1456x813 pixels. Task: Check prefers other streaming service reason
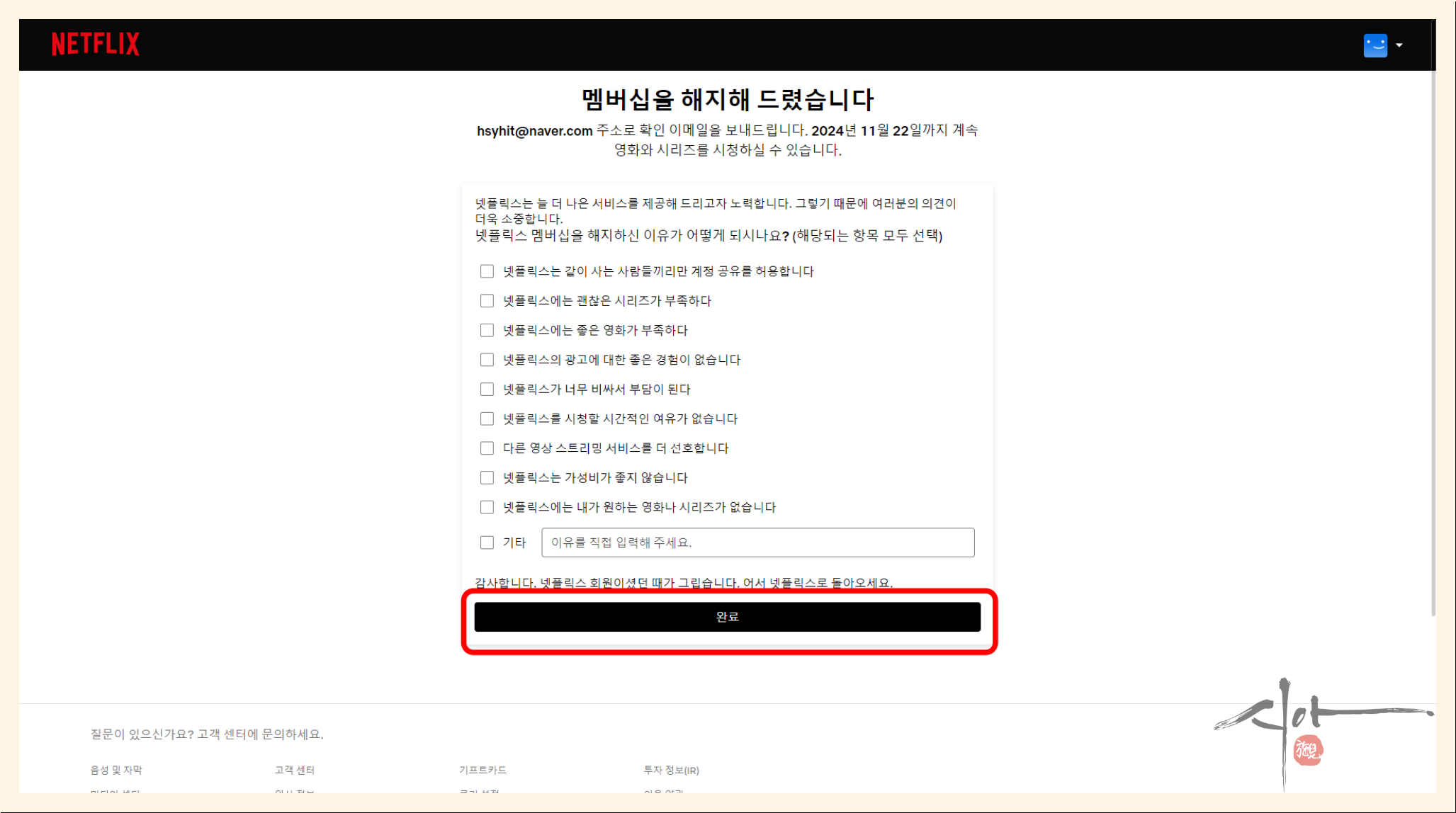pyautogui.click(x=487, y=448)
